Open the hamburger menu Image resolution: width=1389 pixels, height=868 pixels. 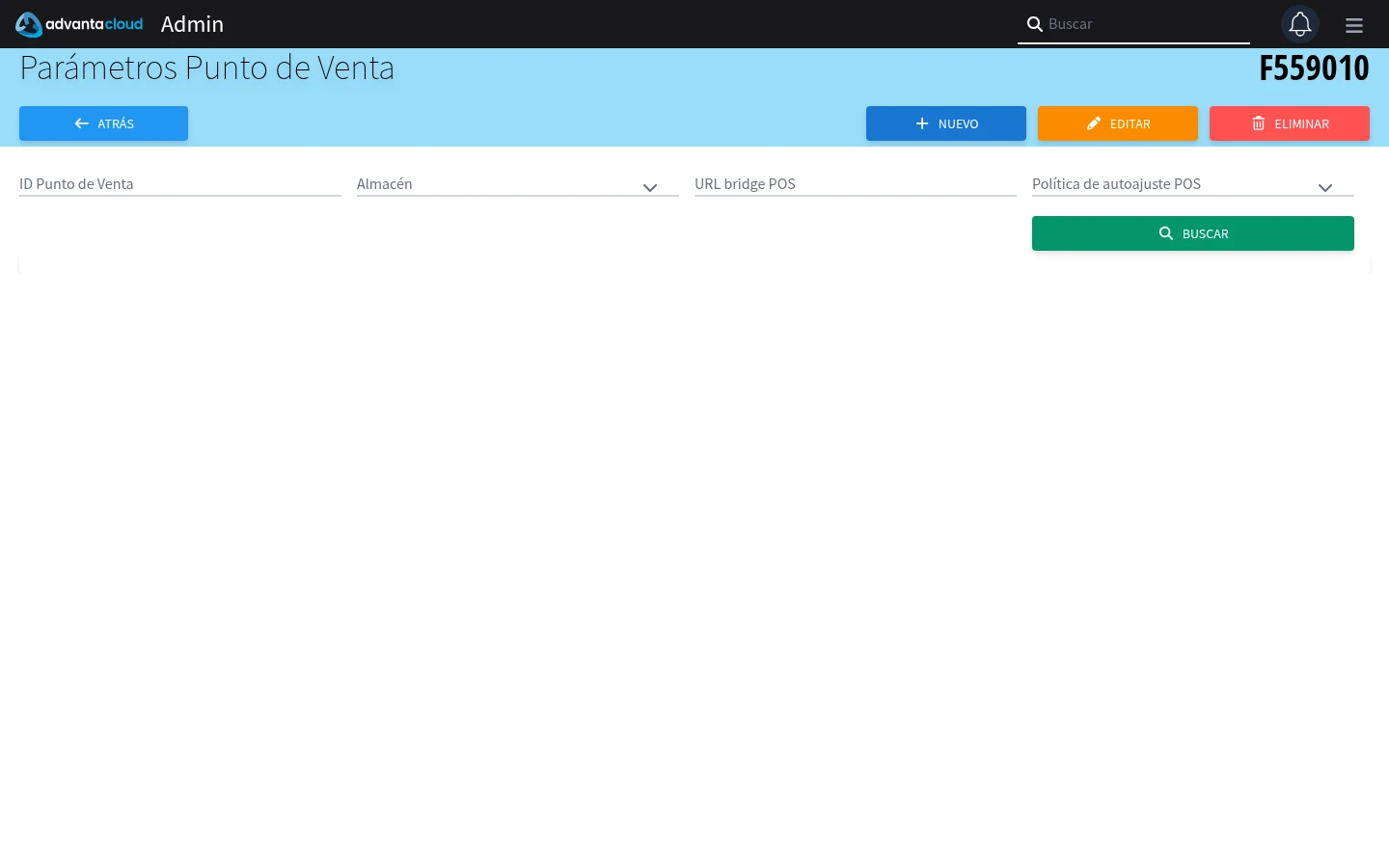point(1354,25)
